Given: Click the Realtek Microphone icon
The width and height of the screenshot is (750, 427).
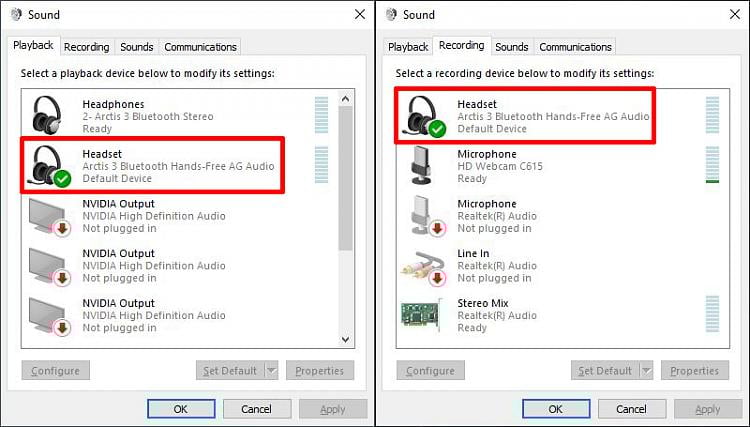Looking at the screenshot, I should point(427,217).
